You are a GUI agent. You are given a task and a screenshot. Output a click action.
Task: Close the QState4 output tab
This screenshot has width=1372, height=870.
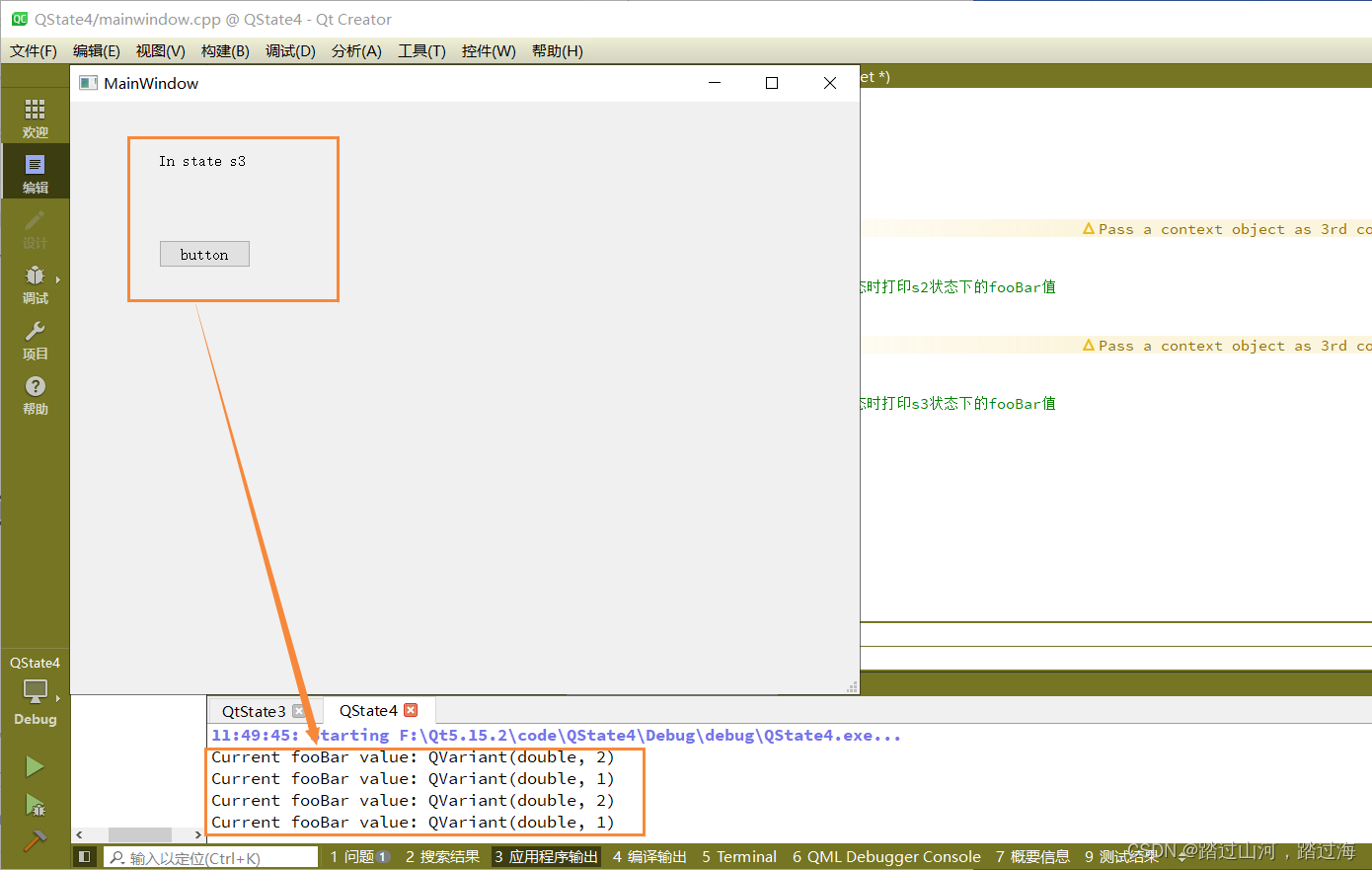(411, 710)
